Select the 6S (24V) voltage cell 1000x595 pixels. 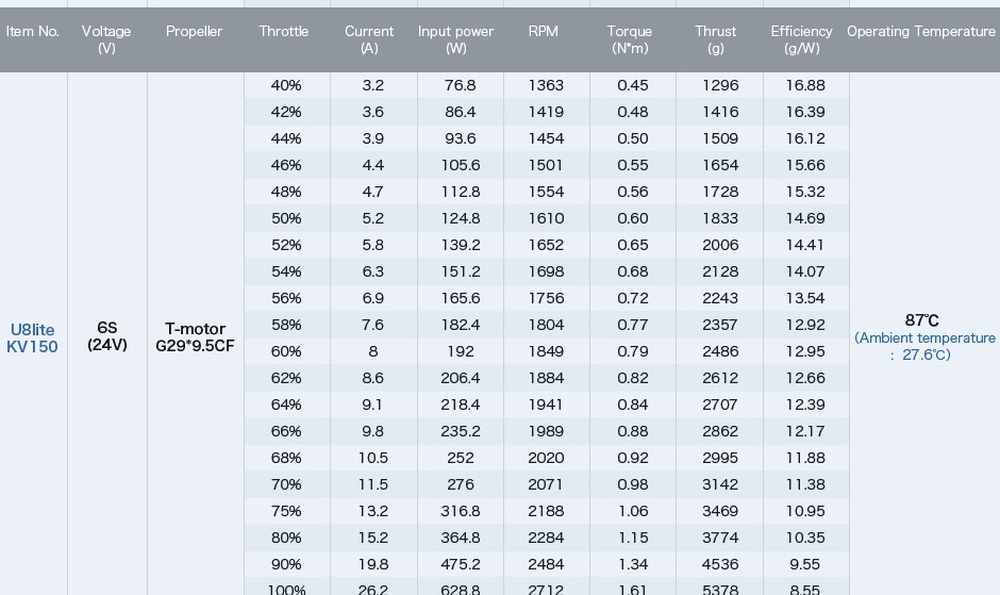coord(107,336)
